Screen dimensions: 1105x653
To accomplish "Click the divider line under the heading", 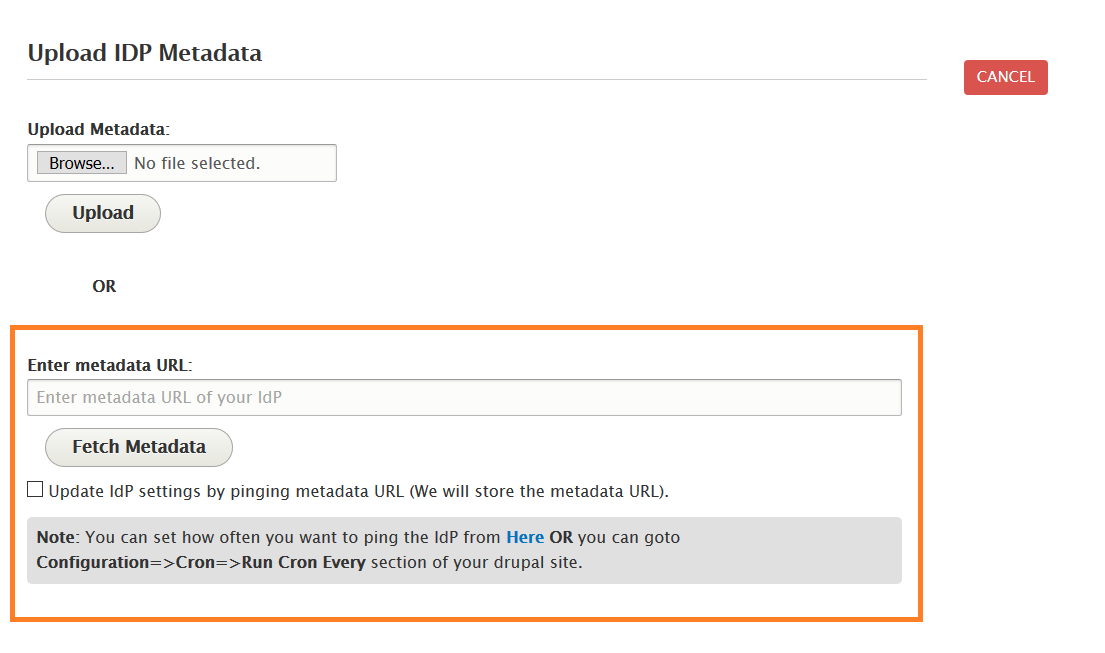I will click(477, 79).
